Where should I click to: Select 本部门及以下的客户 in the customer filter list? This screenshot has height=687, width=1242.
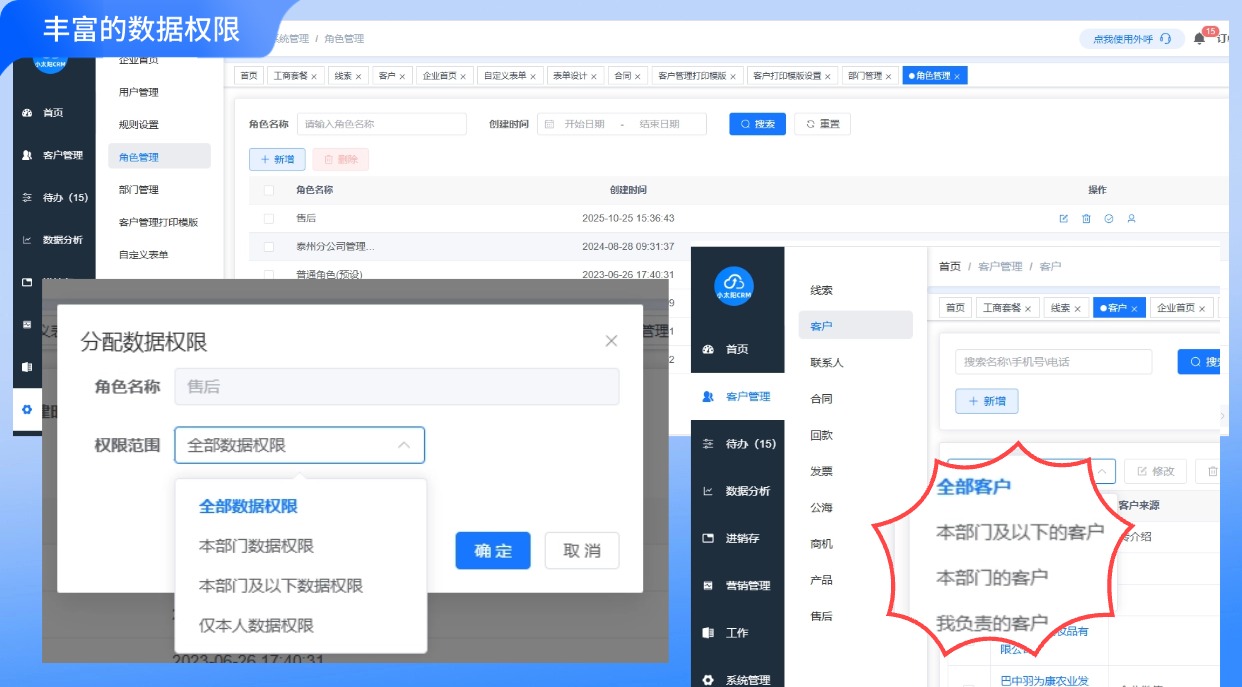1019,532
